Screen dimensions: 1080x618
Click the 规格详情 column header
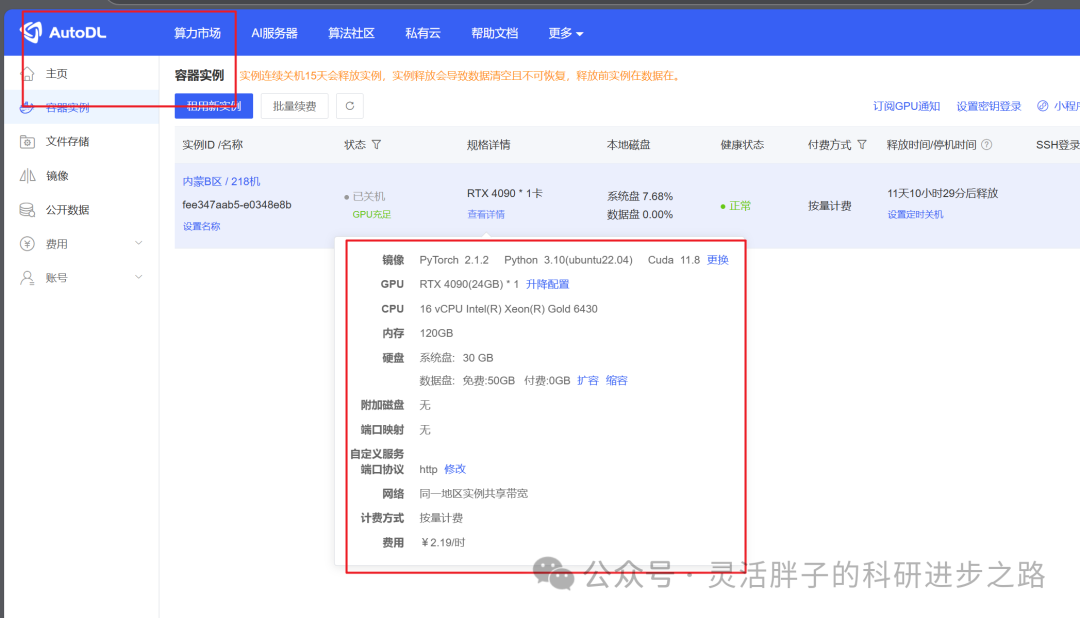[488, 145]
